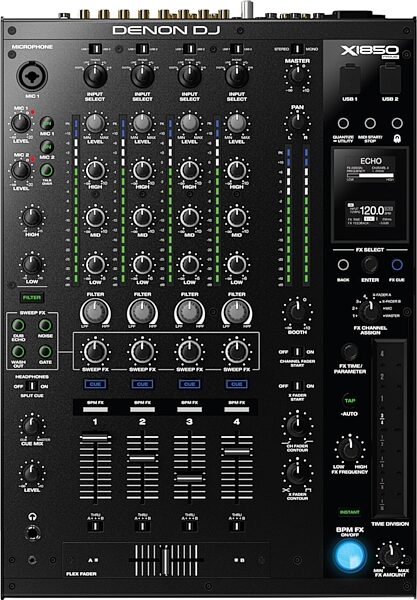Flip the Stereo/Mono switch
Image resolution: width=417 pixels, height=600 pixels.
pyautogui.click(x=297, y=49)
